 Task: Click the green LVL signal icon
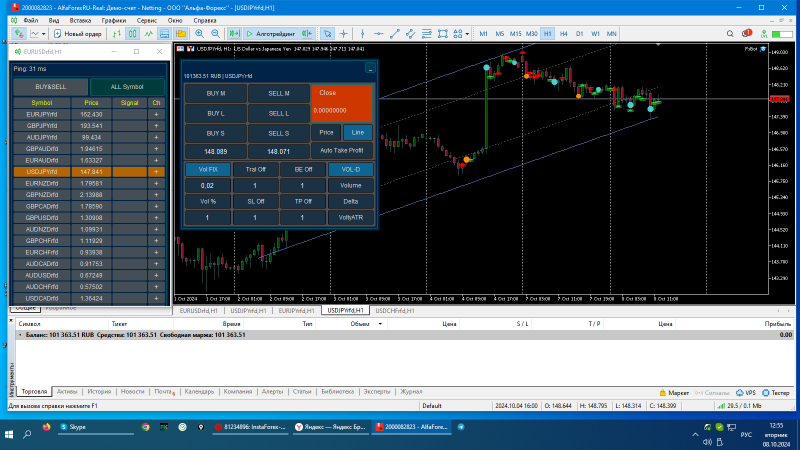764,34
